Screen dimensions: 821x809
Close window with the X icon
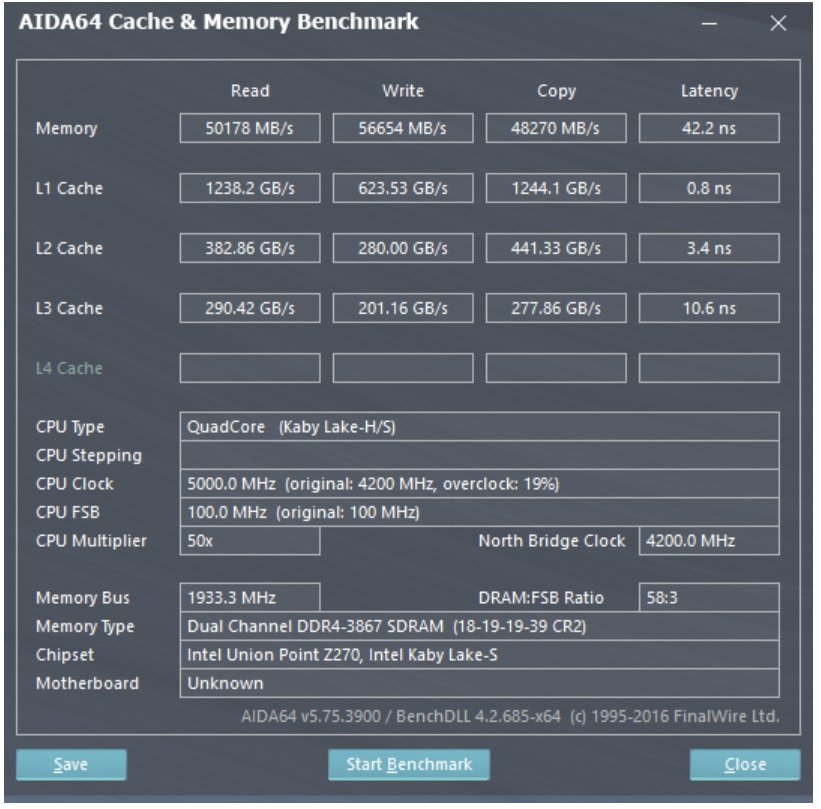(x=778, y=23)
